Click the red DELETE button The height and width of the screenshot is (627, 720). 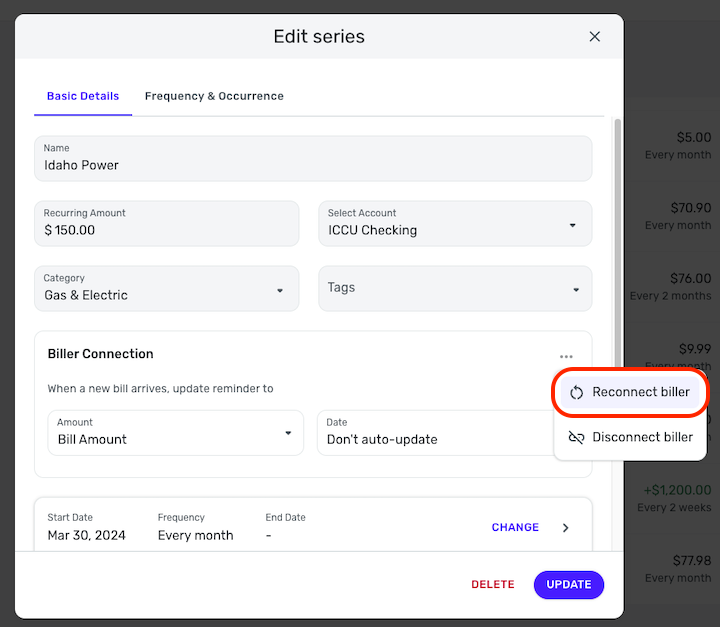(493, 584)
